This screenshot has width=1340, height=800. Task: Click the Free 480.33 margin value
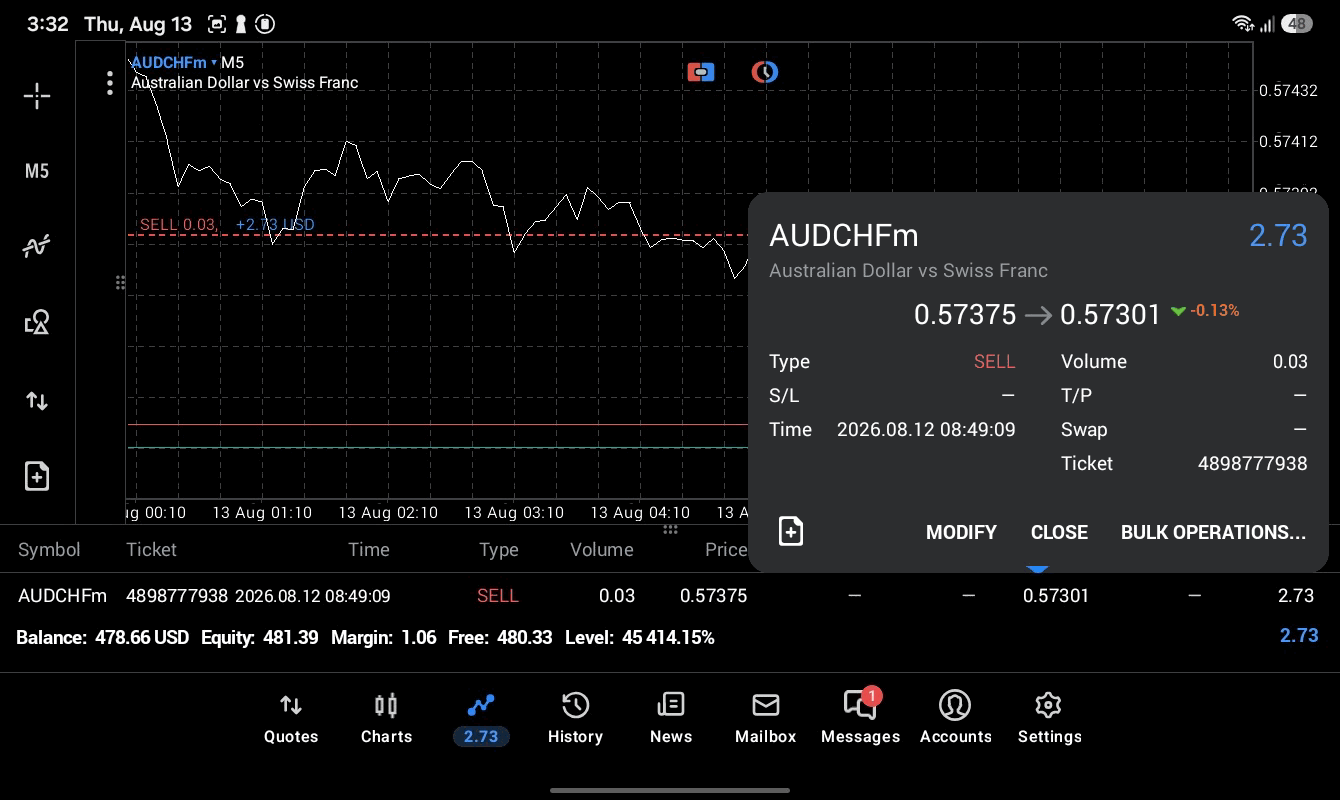pyautogui.click(x=499, y=637)
